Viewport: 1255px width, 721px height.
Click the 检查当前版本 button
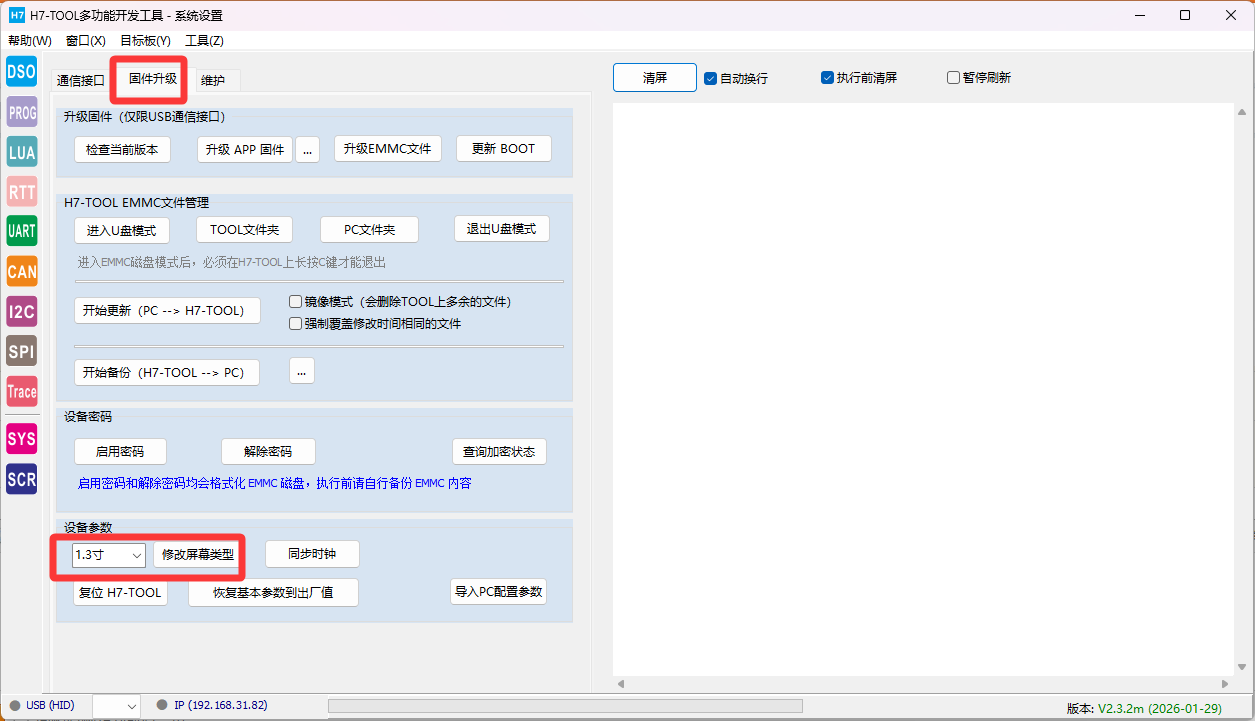(x=123, y=149)
